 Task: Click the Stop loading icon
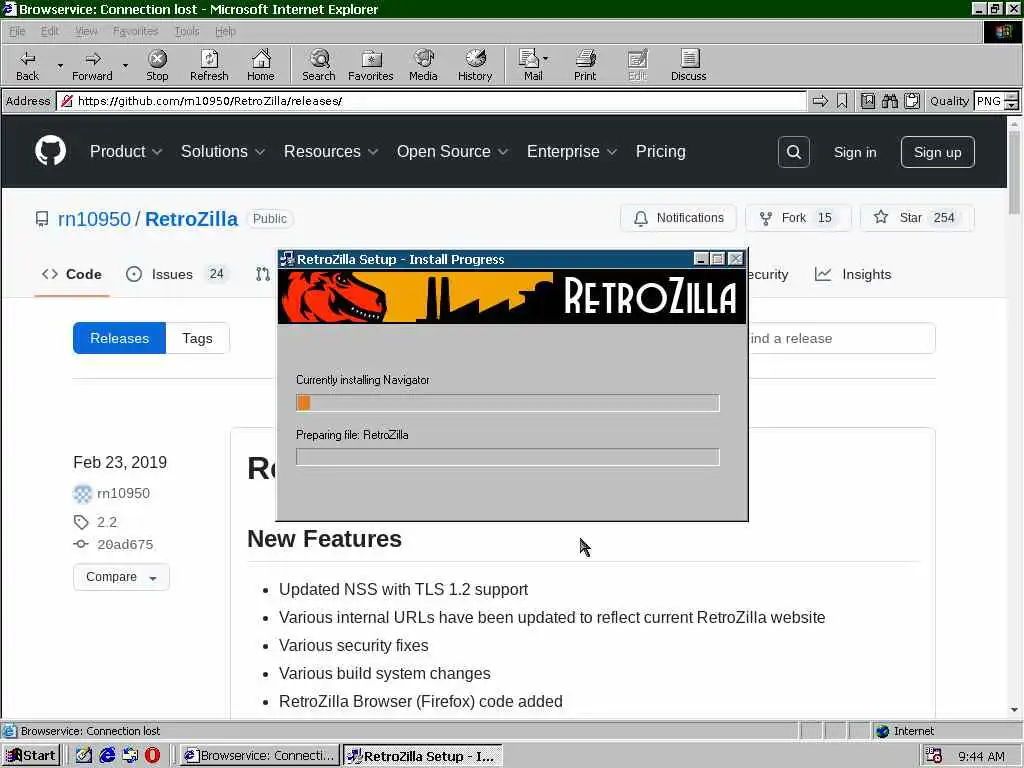[x=157, y=65]
